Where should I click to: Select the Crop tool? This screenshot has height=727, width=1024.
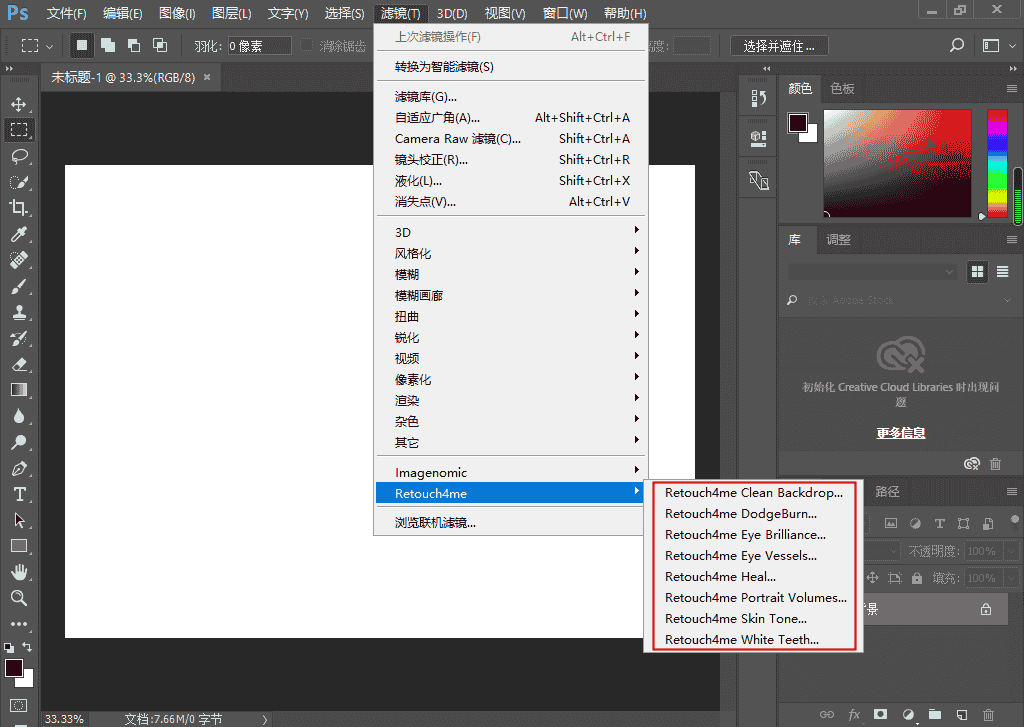click(19, 208)
